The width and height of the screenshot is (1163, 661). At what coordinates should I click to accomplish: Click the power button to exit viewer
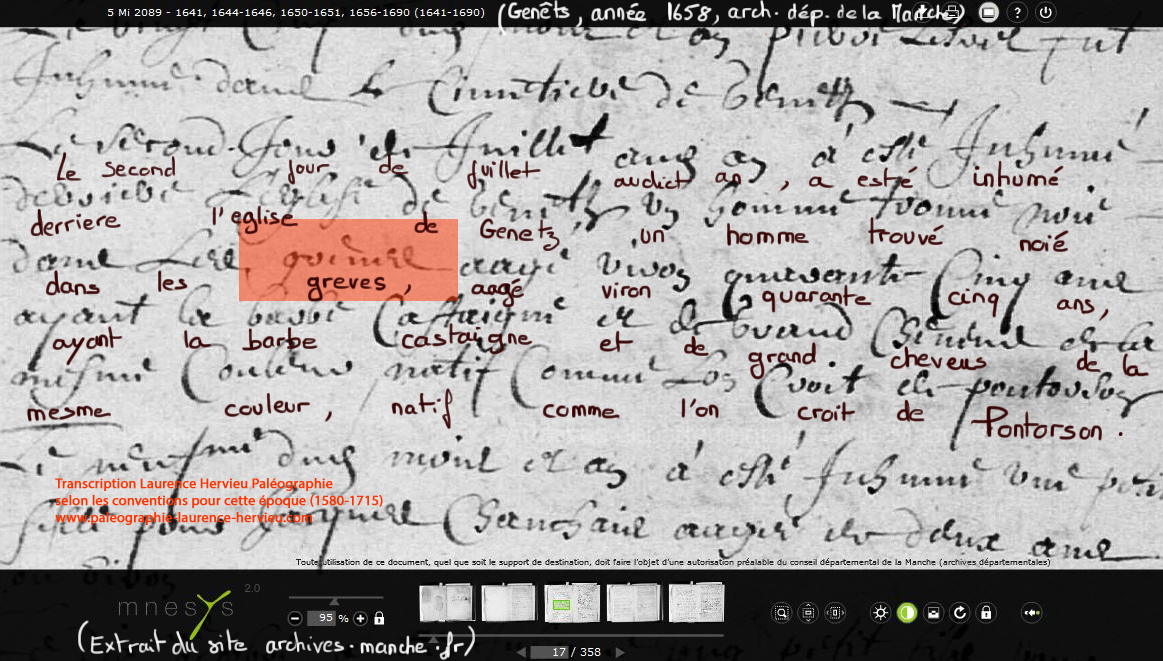1046,13
